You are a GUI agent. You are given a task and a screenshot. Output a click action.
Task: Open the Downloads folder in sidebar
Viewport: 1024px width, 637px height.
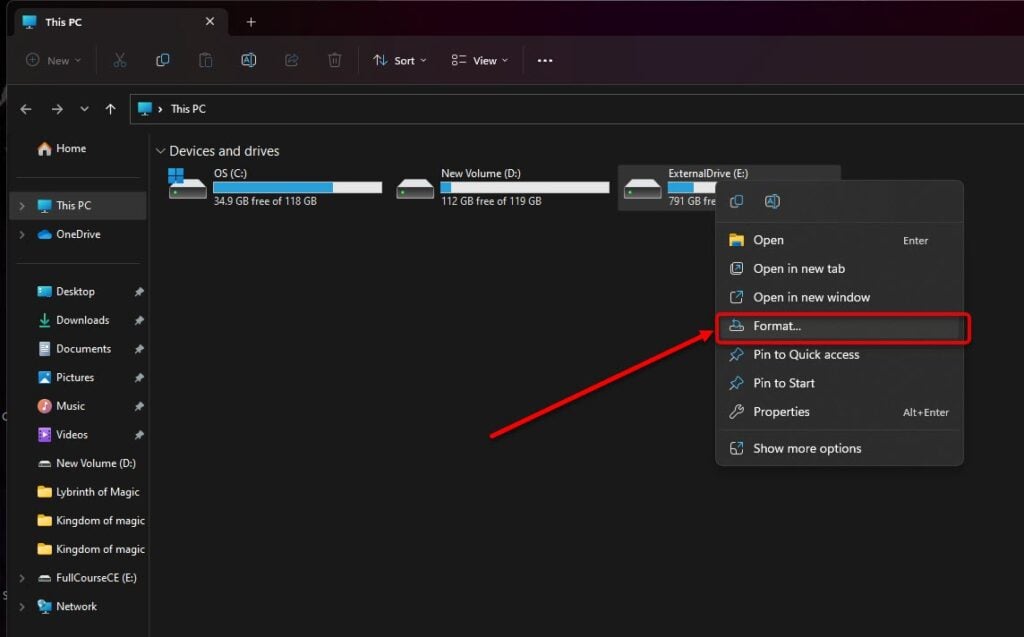pos(82,320)
